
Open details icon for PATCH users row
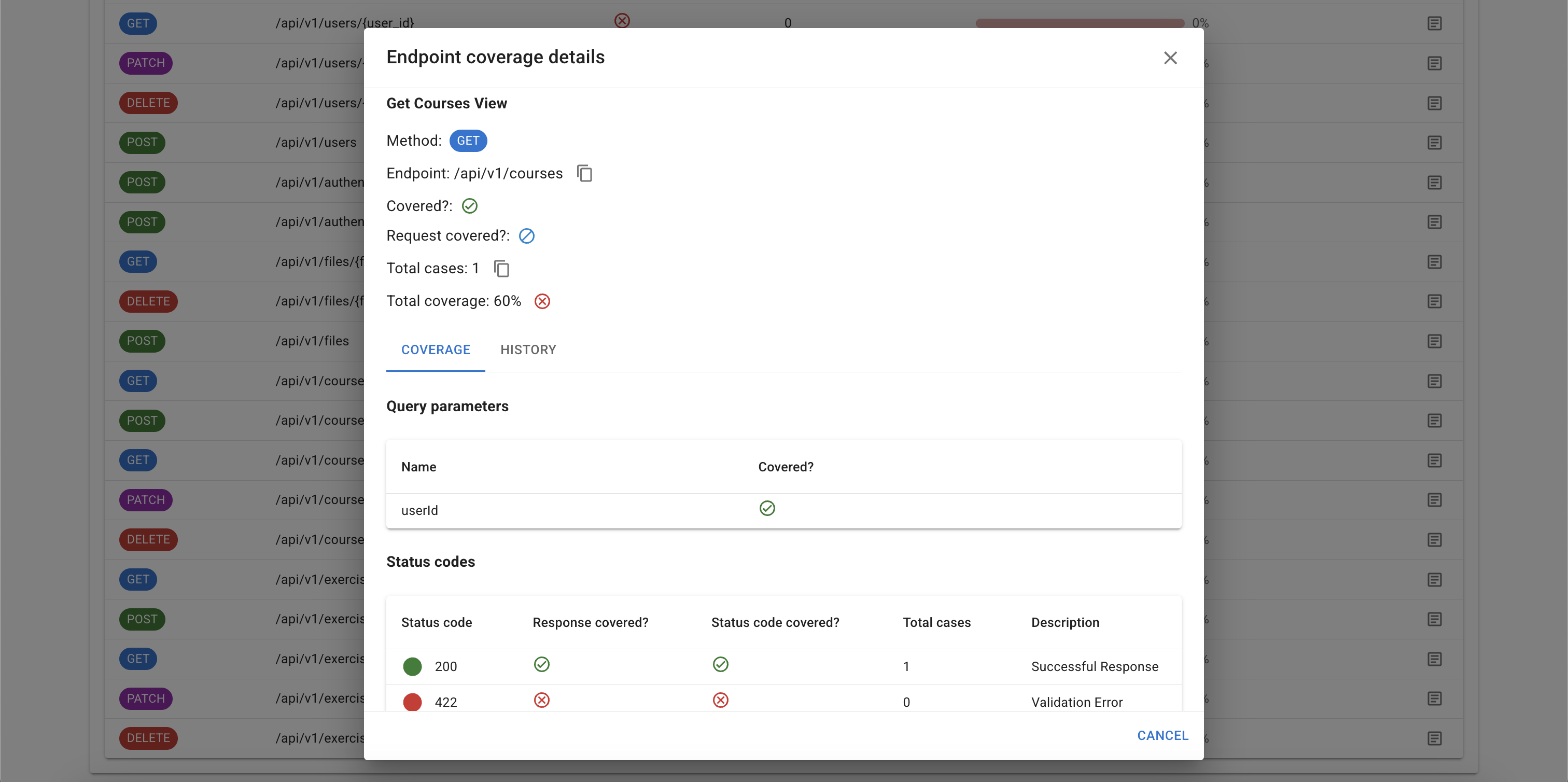click(1434, 63)
